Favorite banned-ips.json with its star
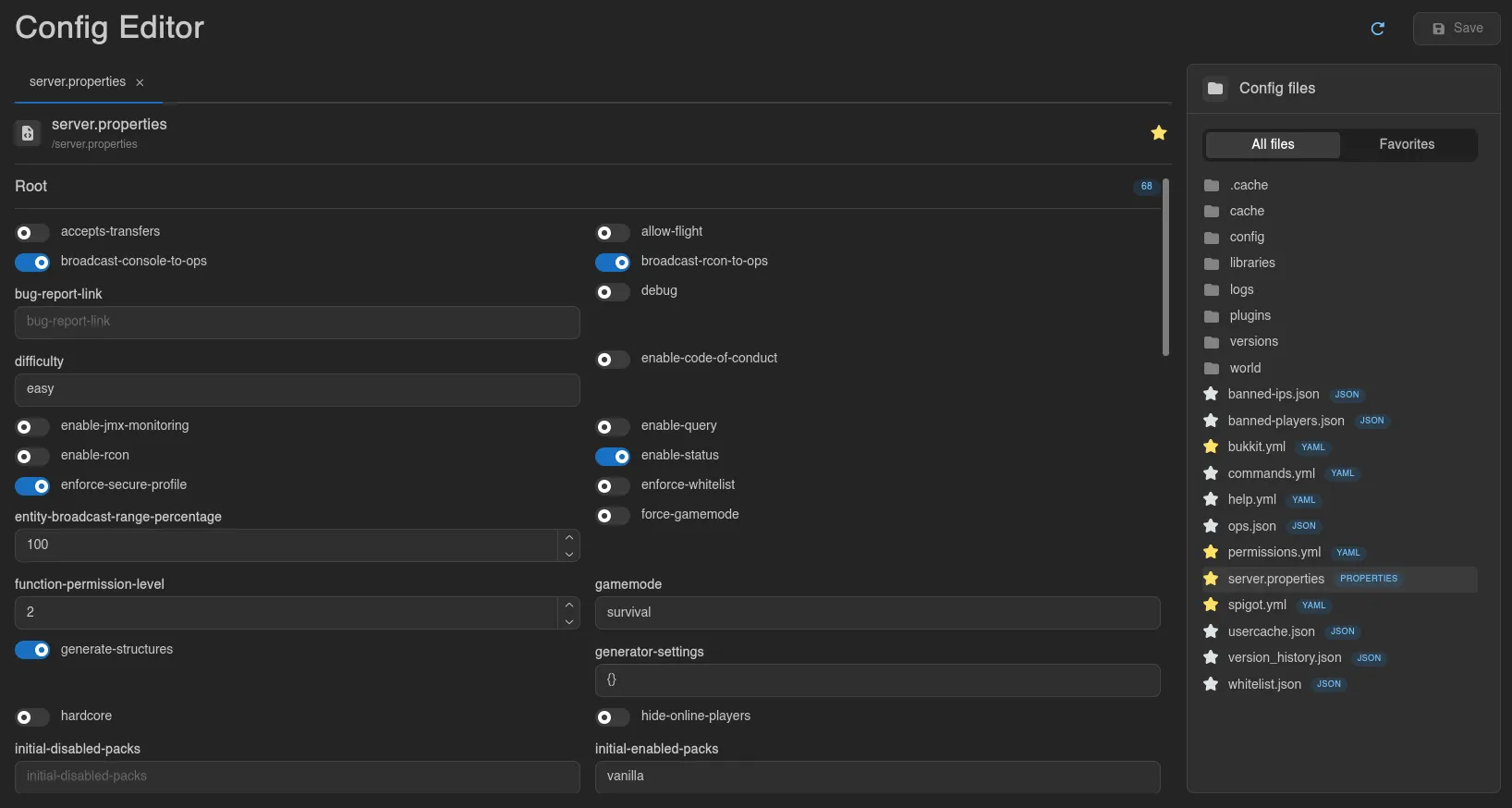Viewport: 1512px width, 808px height. click(1211, 394)
